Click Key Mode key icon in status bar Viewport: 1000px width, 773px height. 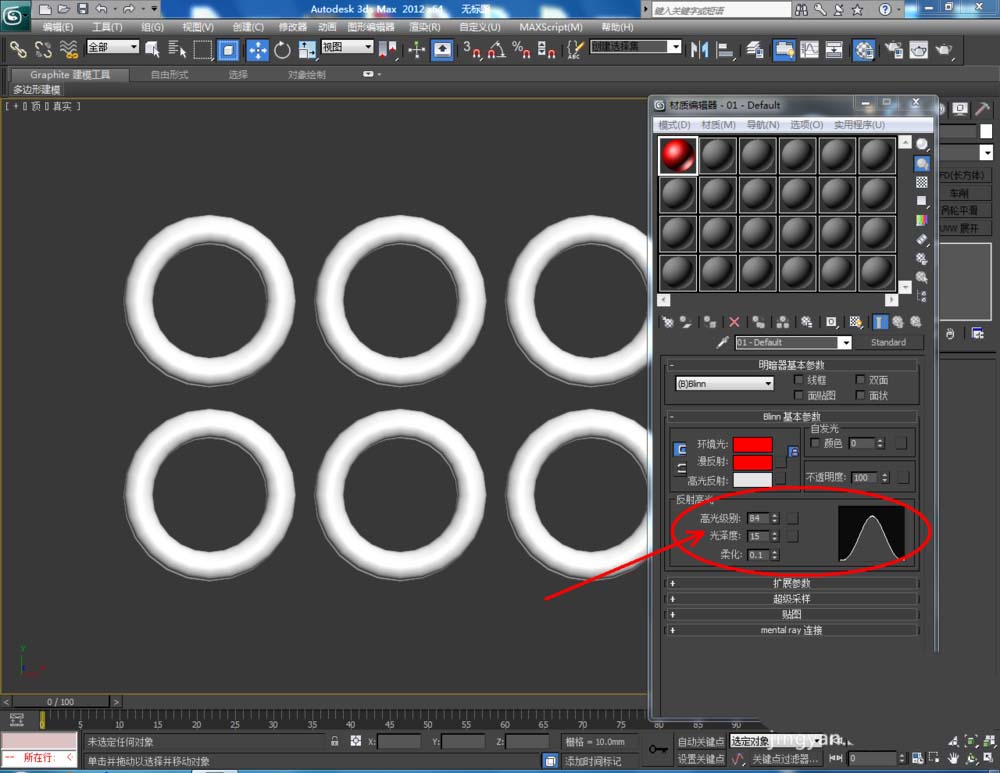click(658, 749)
